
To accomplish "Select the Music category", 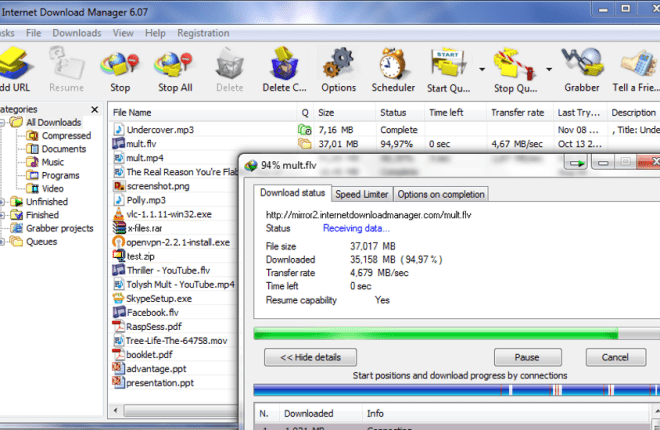I will click(45, 162).
